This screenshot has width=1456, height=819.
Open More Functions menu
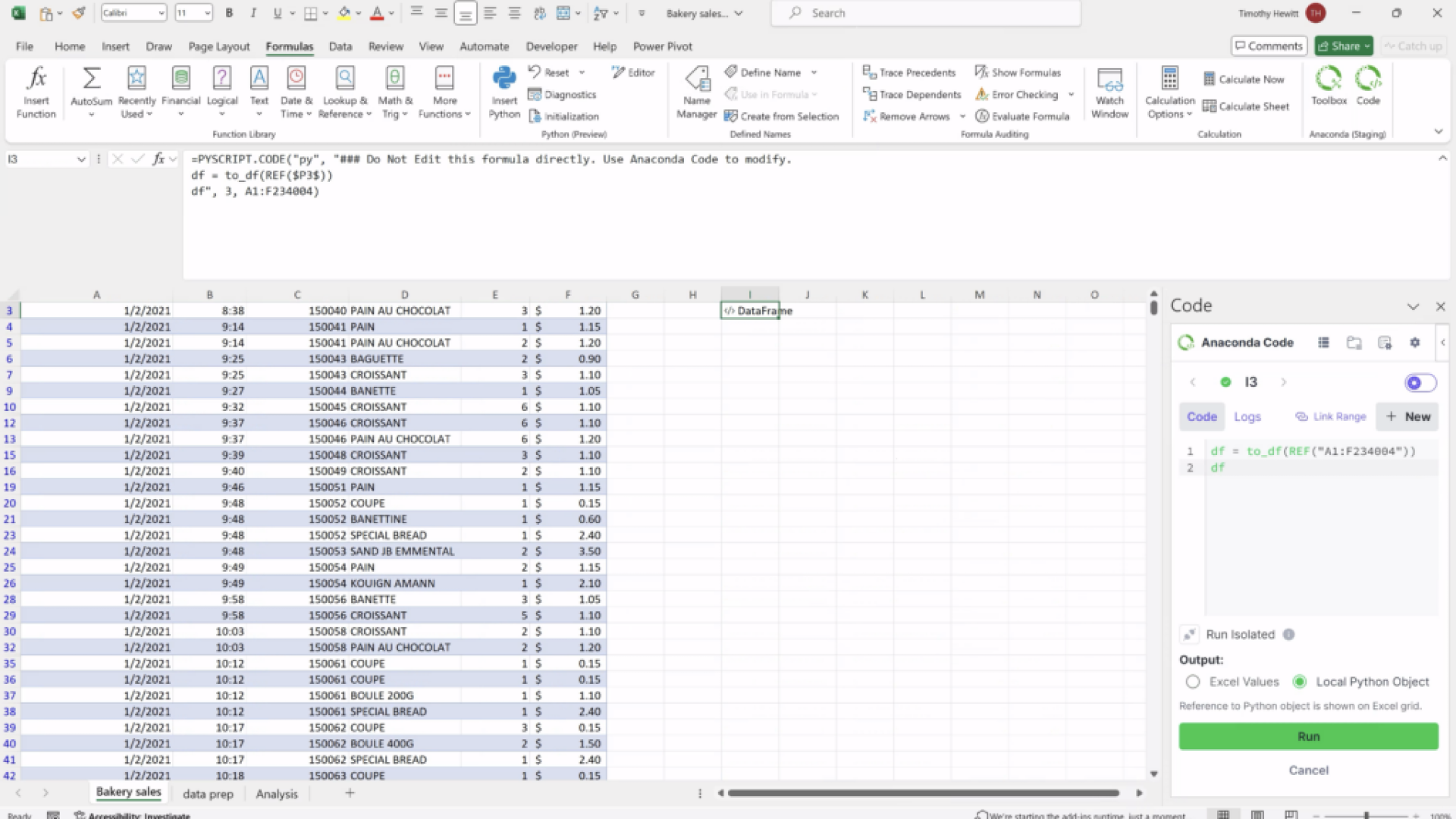[x=444, y=92]
